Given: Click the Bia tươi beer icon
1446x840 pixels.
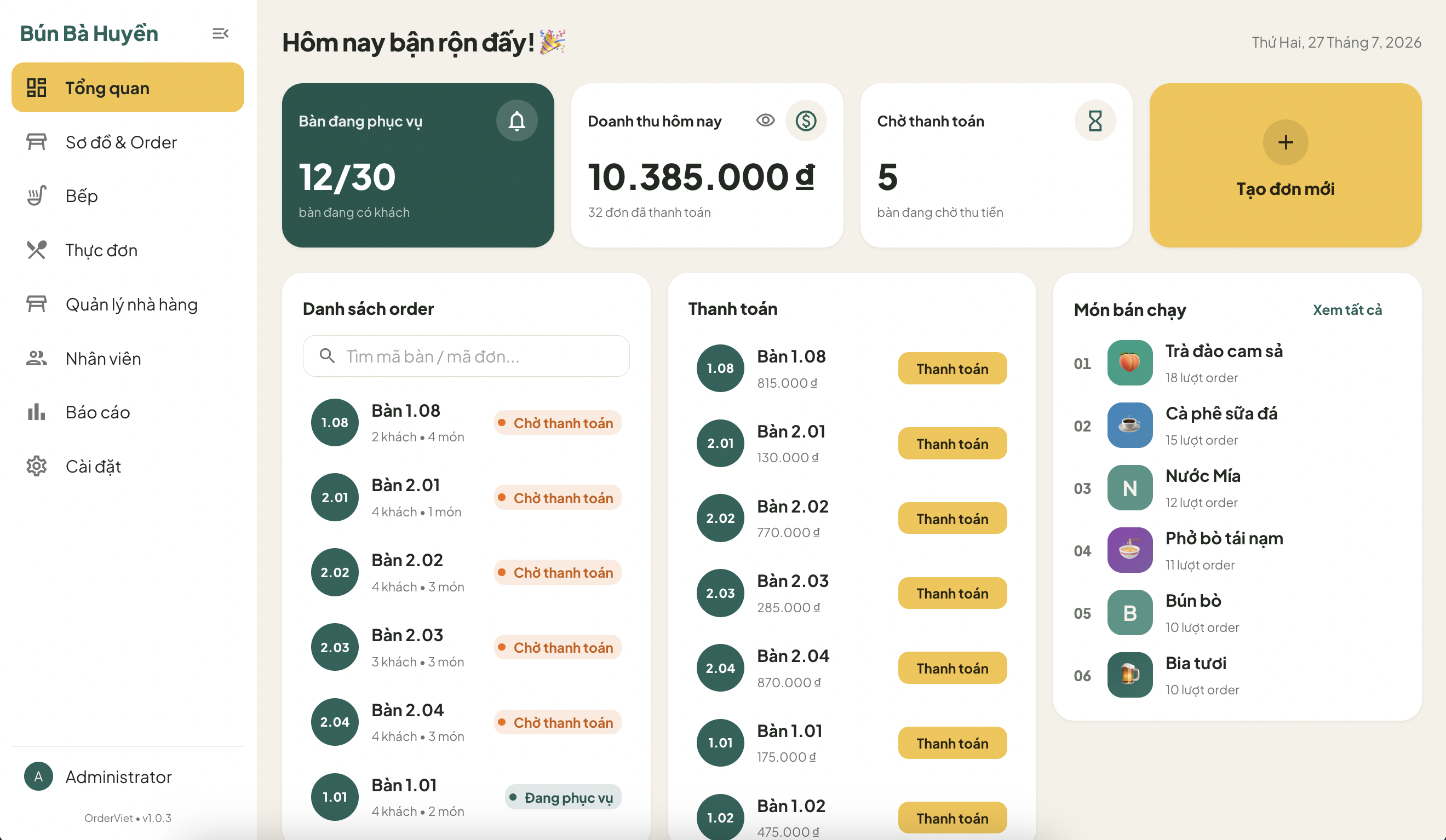Looking at the screenshot, I should click(x=1130, y=675).
